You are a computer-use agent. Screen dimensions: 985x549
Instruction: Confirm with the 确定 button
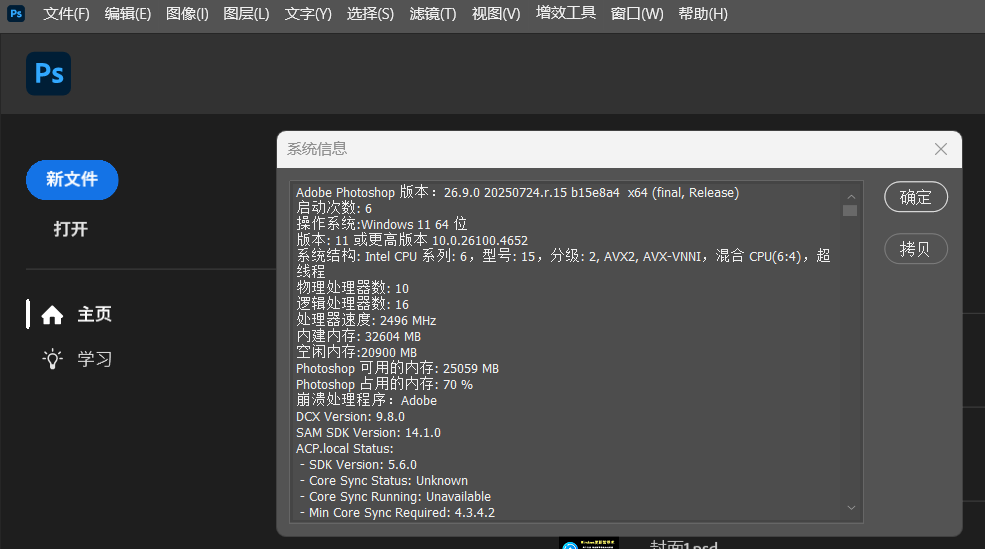915,197
